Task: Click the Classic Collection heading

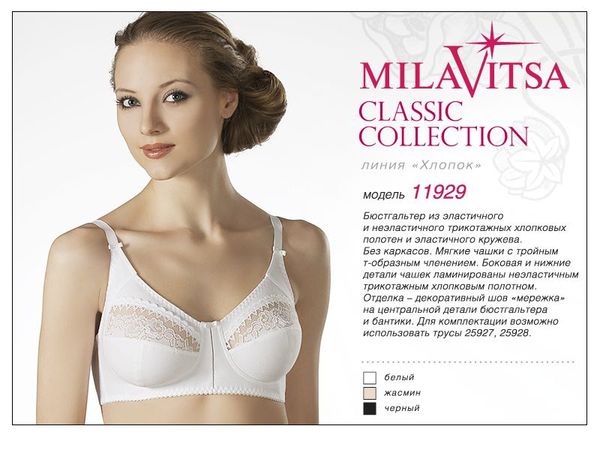Action: tap(444, 123)
